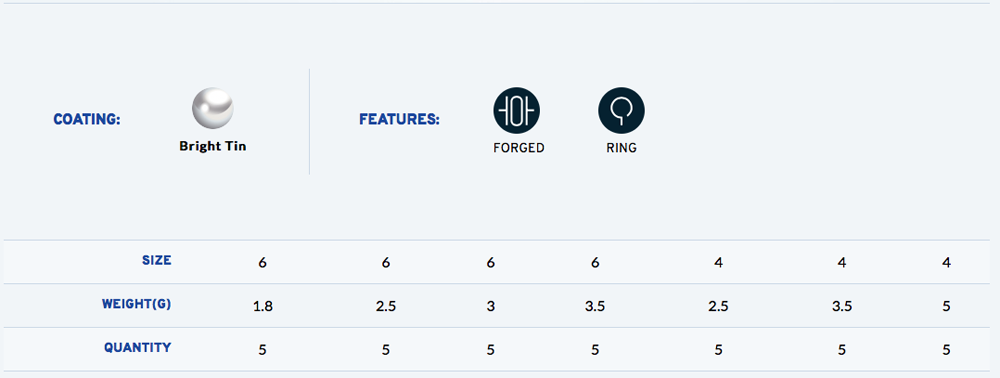Image resolution: width=1000 pixels, height=378 pixels.
Task: Click the FORGED label text
Action: [518, 148]
